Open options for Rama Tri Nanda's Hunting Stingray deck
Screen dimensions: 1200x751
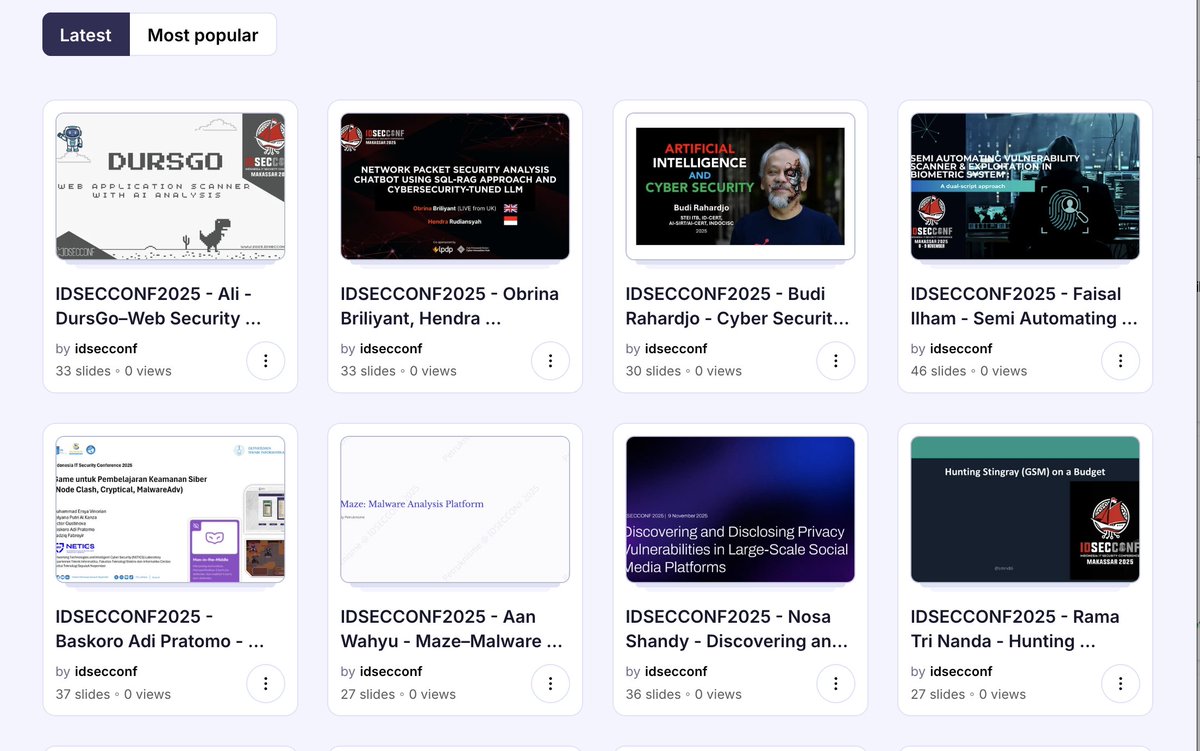point(1120,683)
